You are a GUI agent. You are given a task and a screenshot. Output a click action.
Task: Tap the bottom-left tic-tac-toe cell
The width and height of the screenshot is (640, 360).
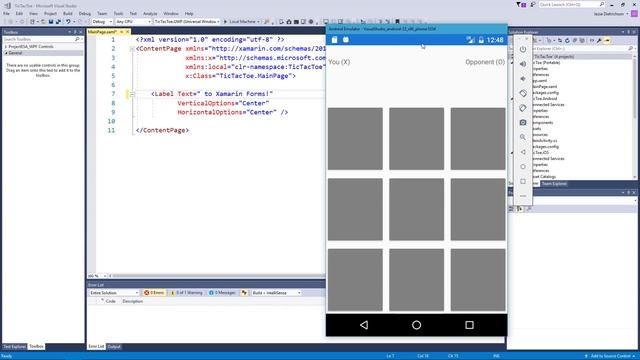click(355, 280)
